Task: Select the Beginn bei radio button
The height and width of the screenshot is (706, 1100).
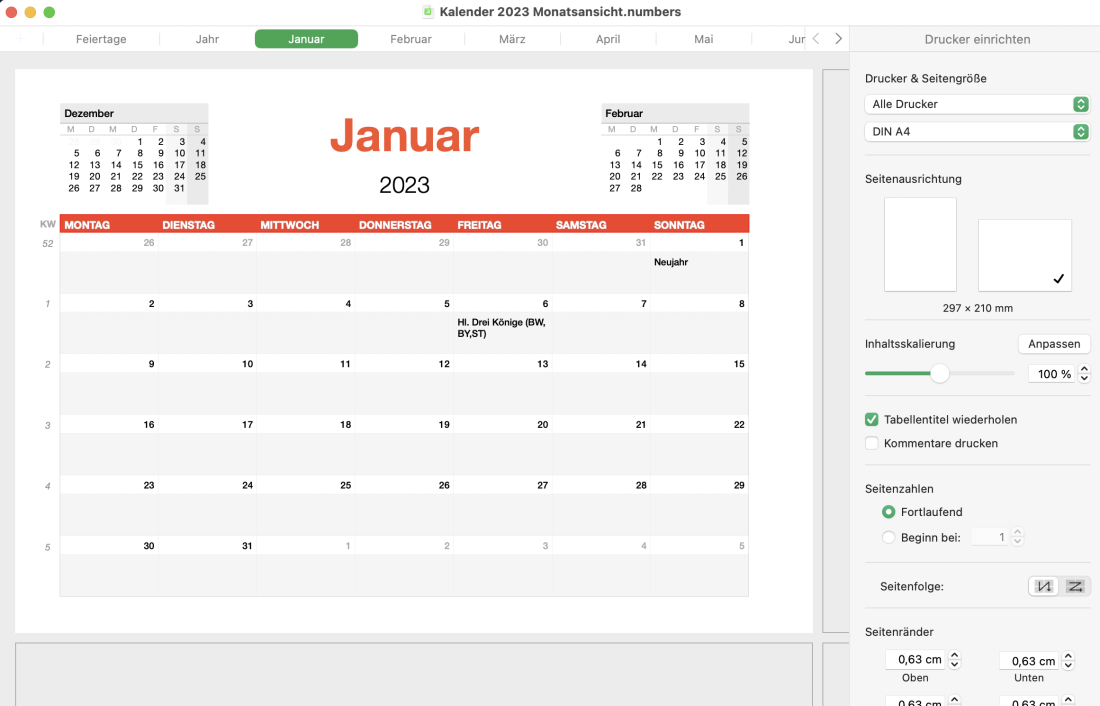Action: [x=888, y=536]
